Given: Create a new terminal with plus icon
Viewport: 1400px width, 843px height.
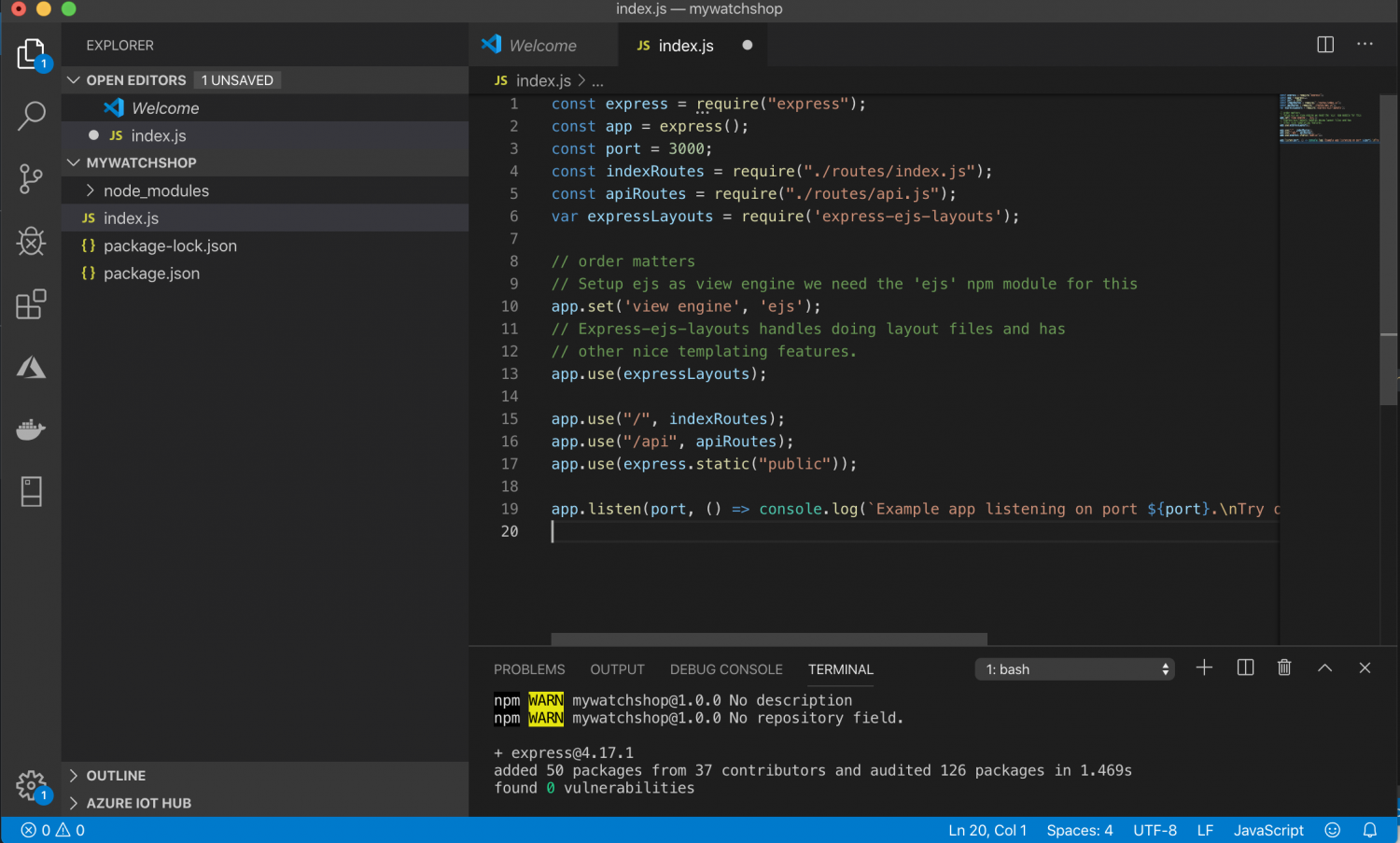Looking at the screenshot, I should coord(1204,667).
